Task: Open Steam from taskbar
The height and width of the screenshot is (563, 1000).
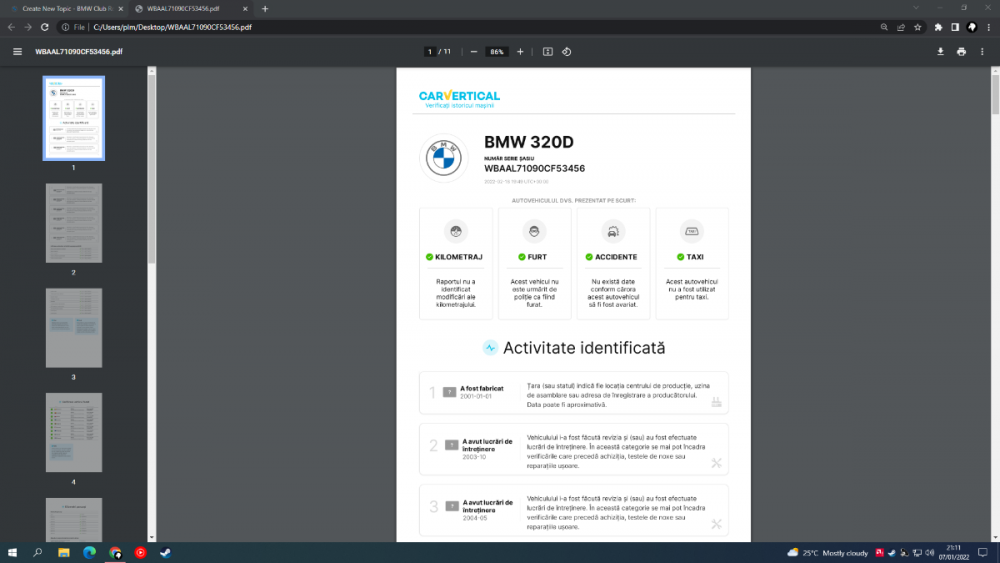Action: [166, 553]
